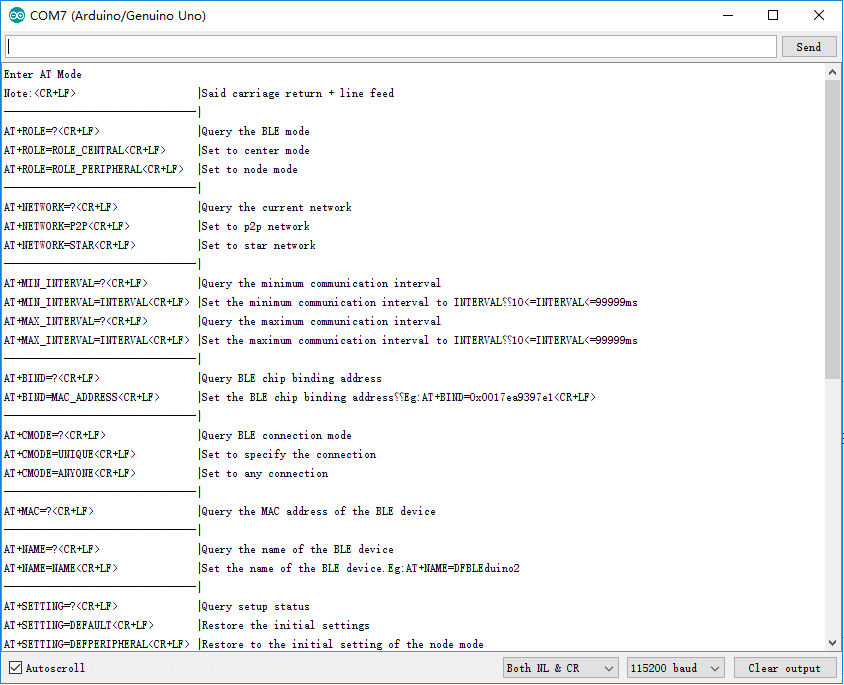Click the 'AT+MAX_INTERVAL=INTERVAL<CR+LF>' command
Screen dimensions: 844x685
97,341
